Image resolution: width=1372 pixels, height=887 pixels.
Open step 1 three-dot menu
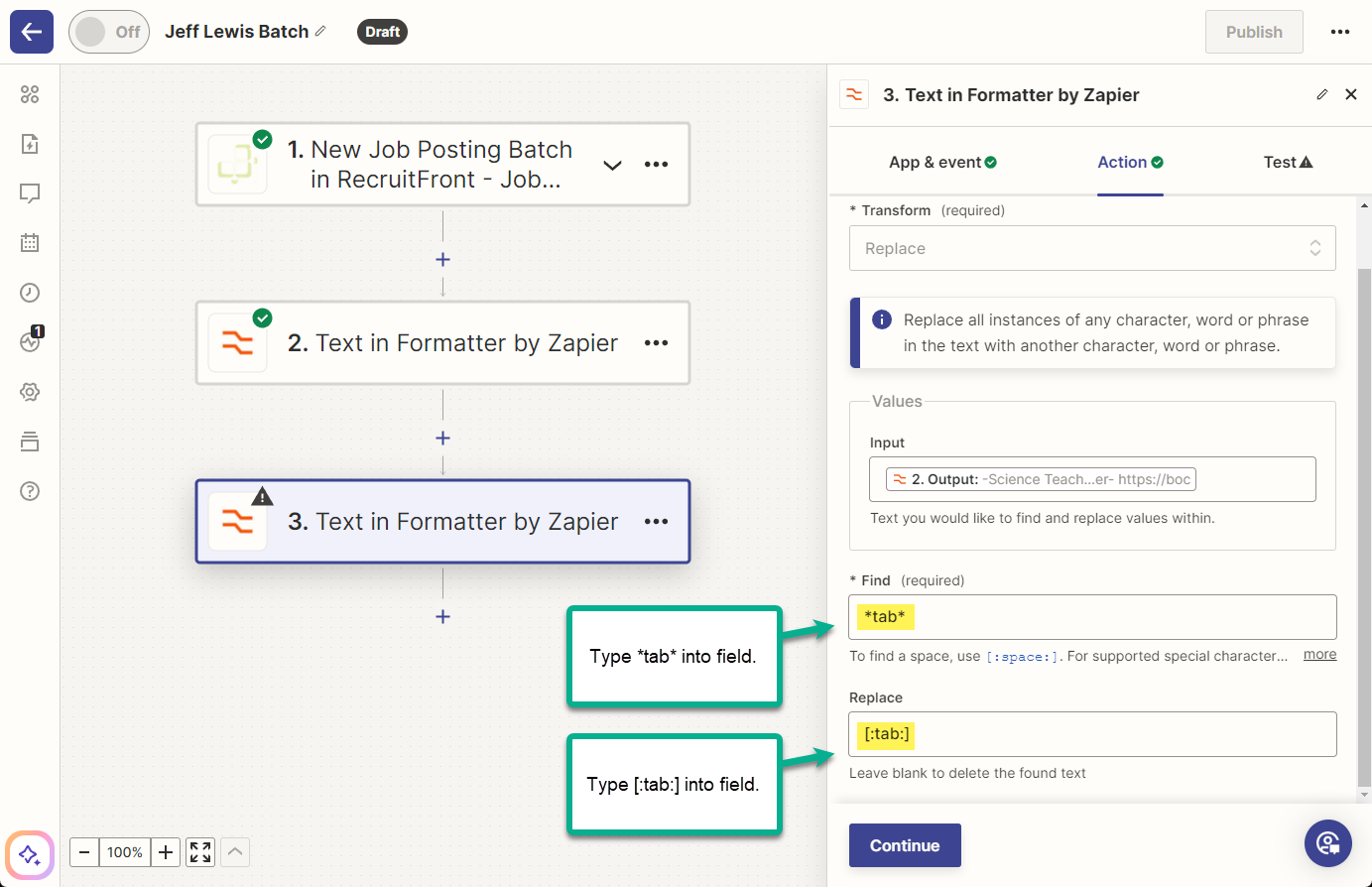tap(656, 165)
